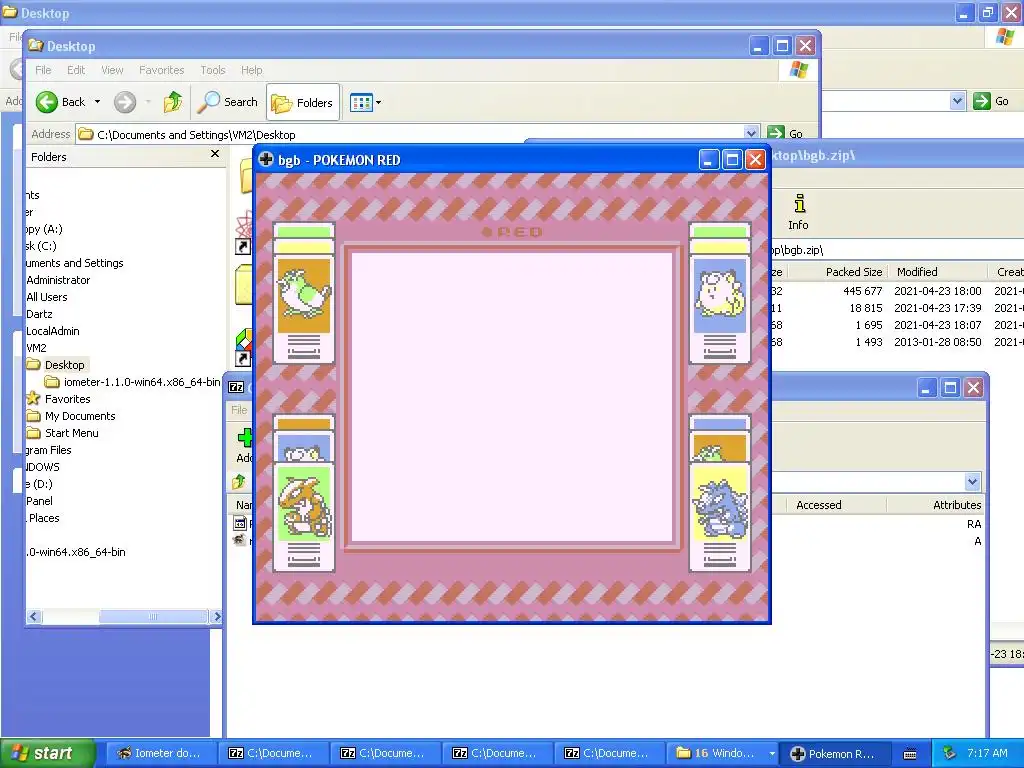Select Dartz folder in tree
Screen dimensions: 1024x768
39,314
